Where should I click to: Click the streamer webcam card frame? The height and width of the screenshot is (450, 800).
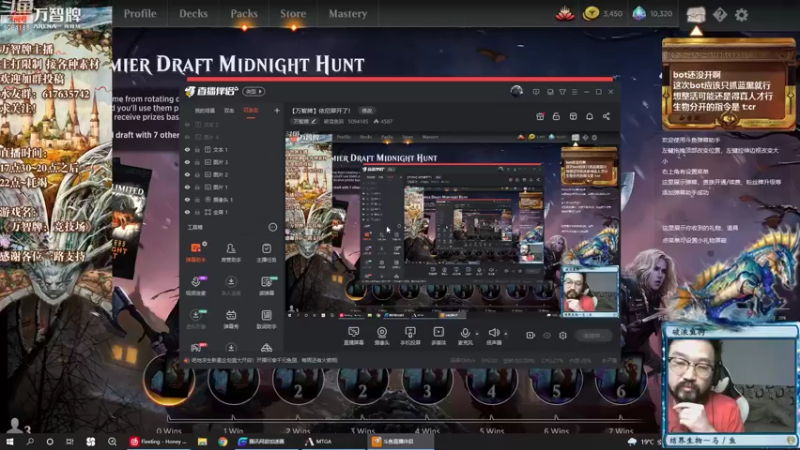(731, 384)
